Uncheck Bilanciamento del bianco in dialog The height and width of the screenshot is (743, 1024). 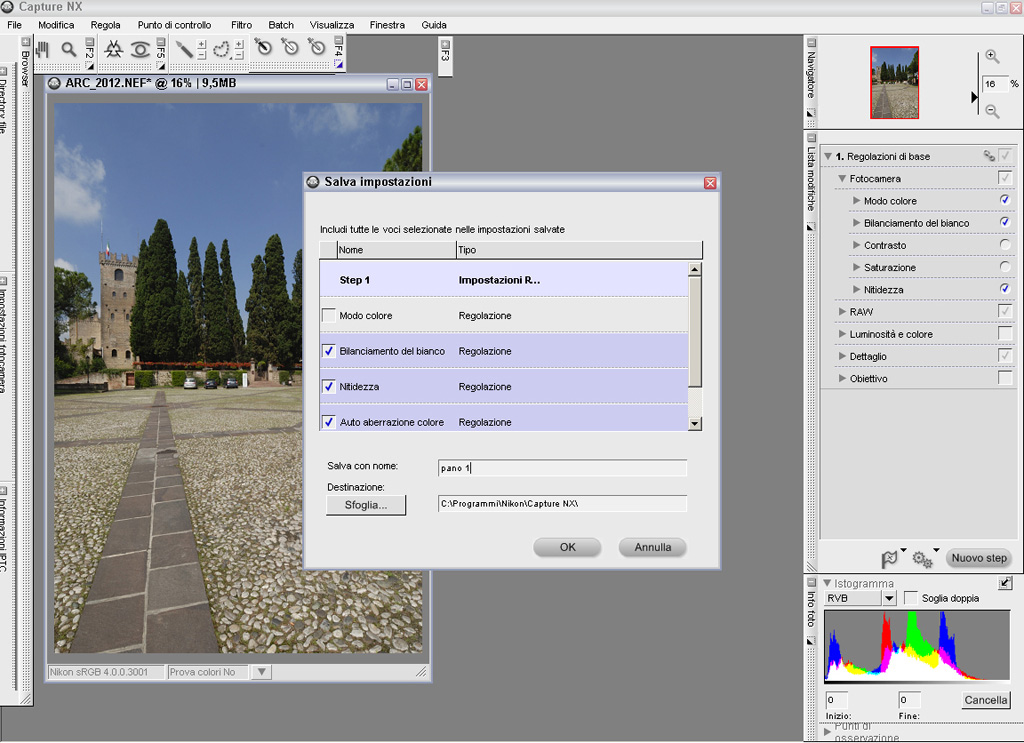328,351
